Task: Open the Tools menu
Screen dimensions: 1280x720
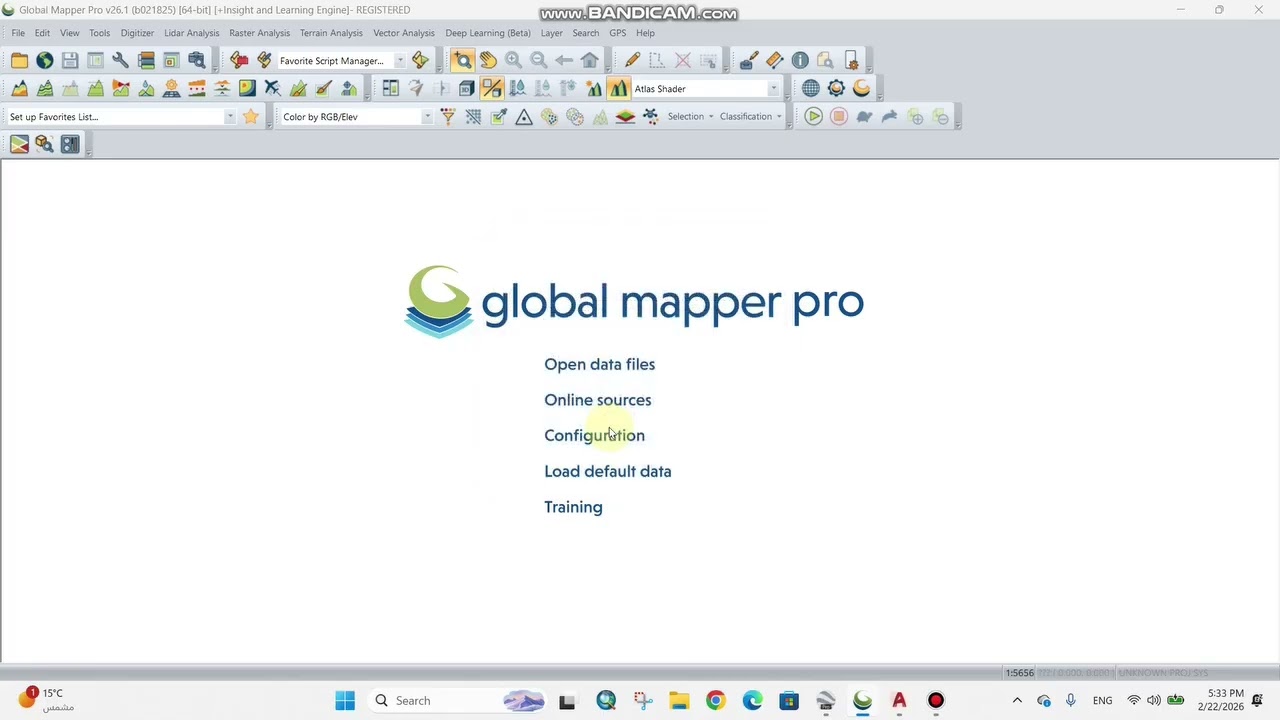Action: click(x=100, y=33)
